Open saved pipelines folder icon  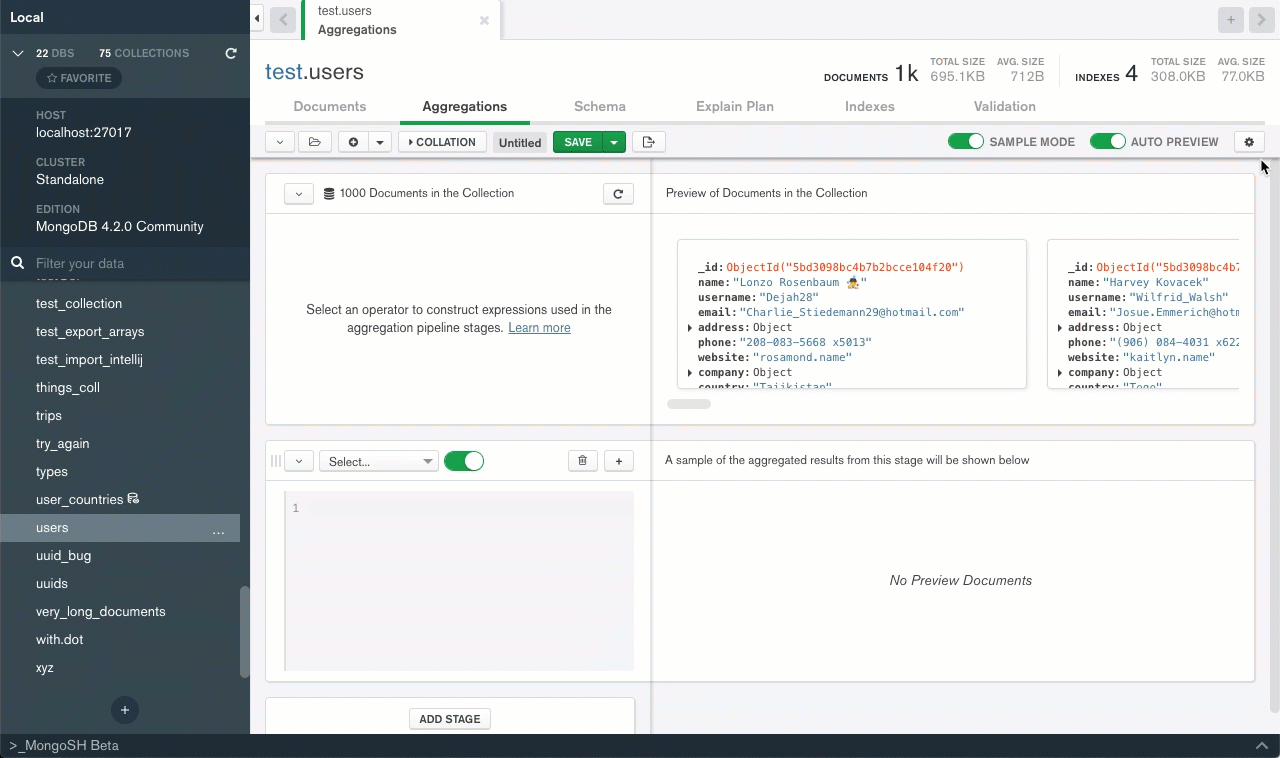coord(314,142)
